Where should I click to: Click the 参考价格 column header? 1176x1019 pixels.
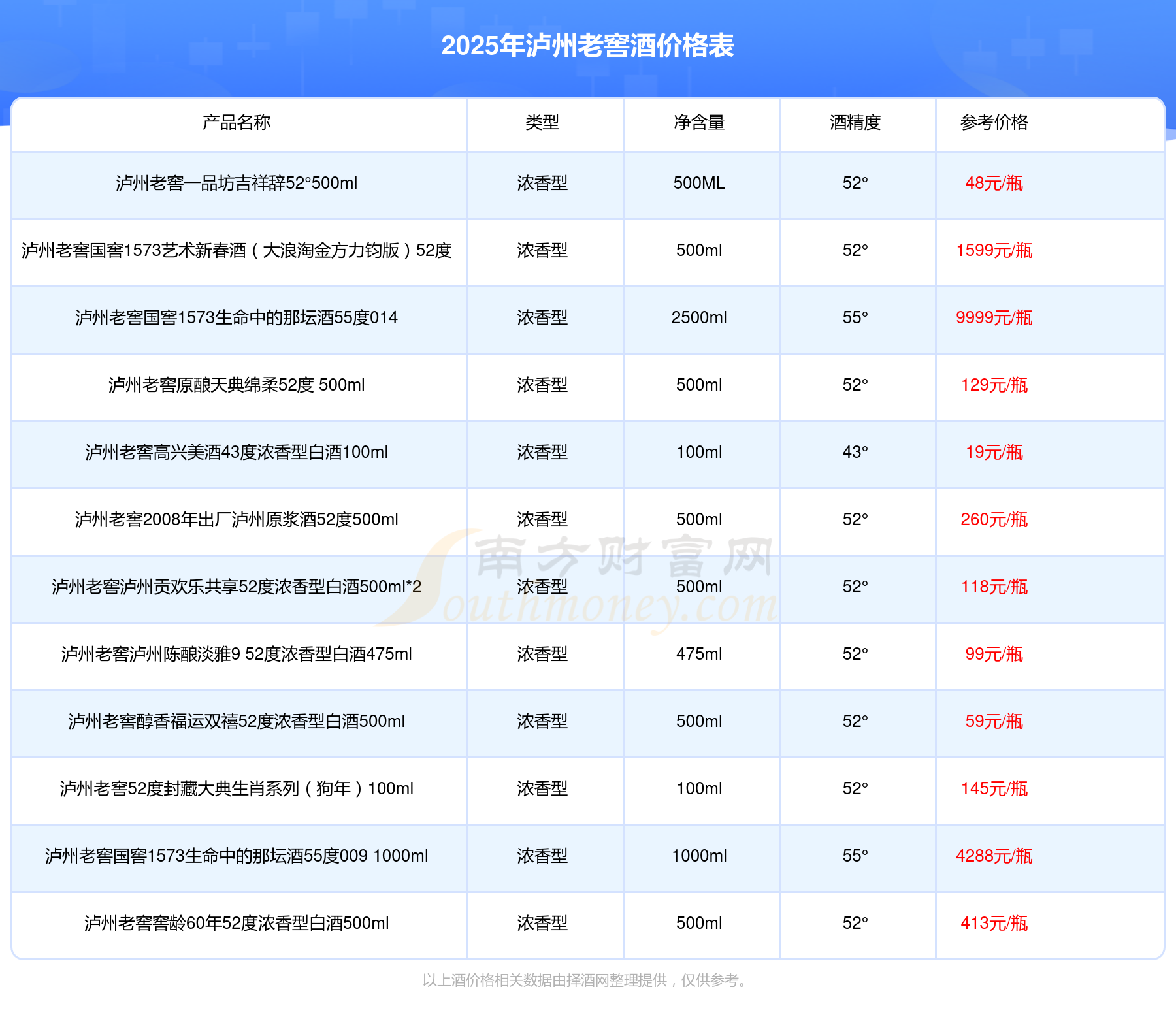pyautogui.click(x=994, y=122)
